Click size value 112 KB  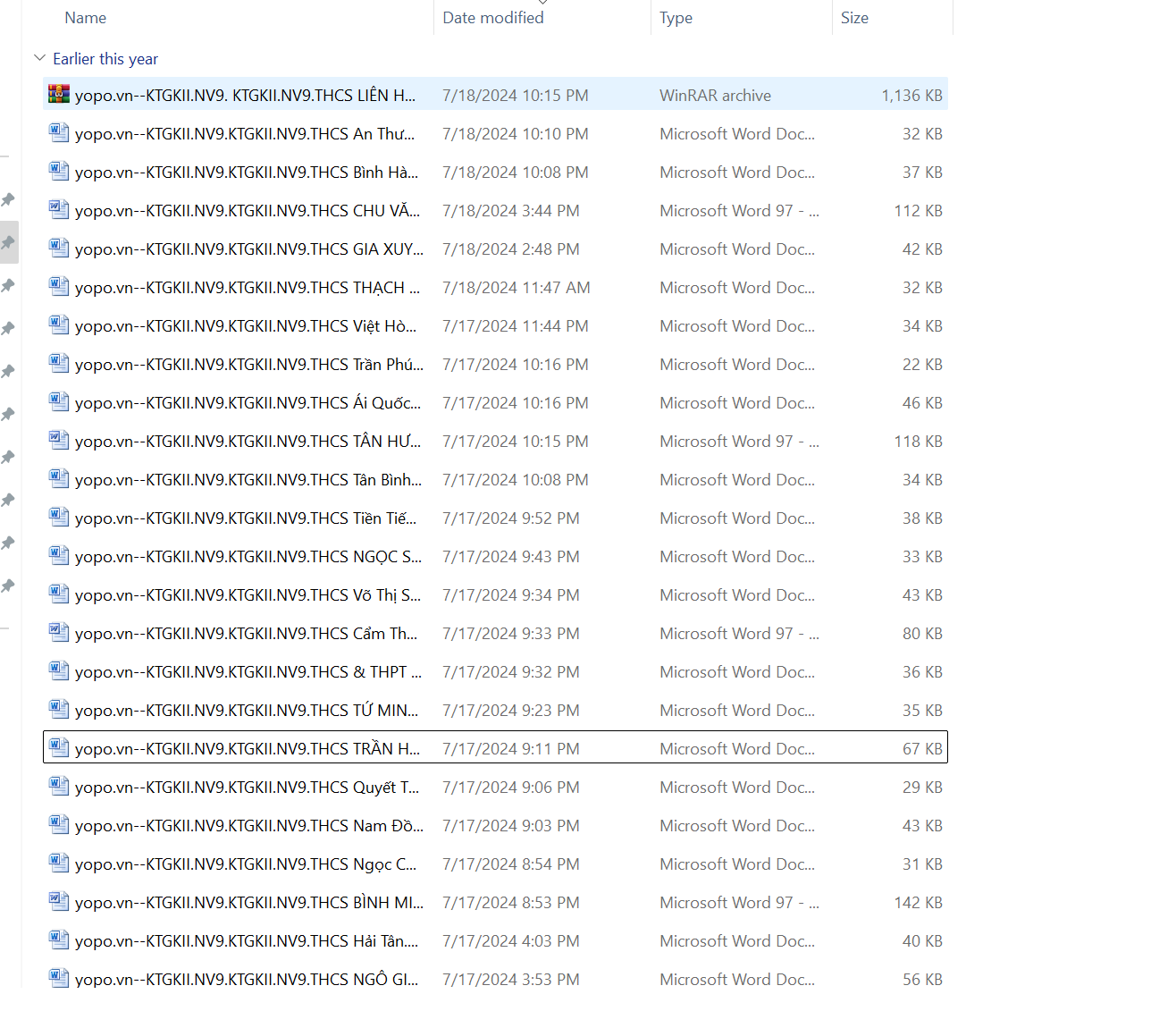(x=918, y=211)
